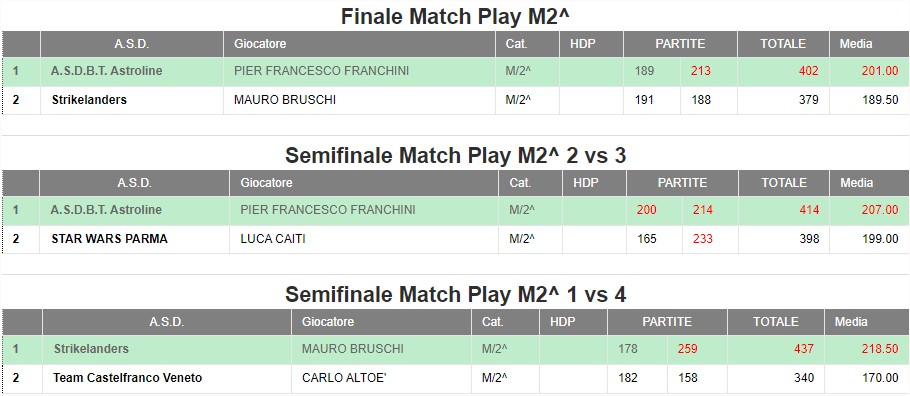Click MAURO BRUSCHI in the Finale table
This screenshot has width=910, height=396.
(x=285, y=100)
